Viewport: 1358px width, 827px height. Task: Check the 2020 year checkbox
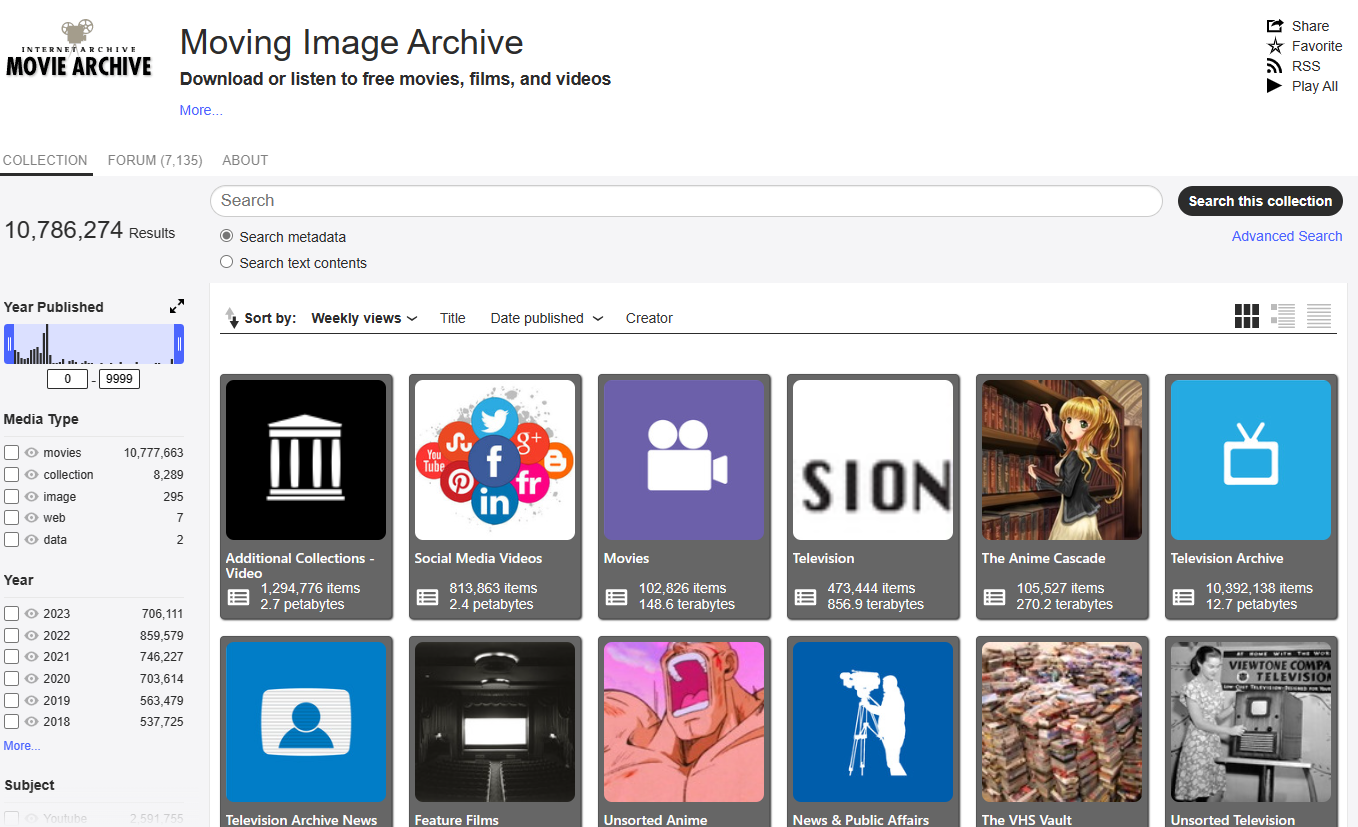(x=12, y=679)
